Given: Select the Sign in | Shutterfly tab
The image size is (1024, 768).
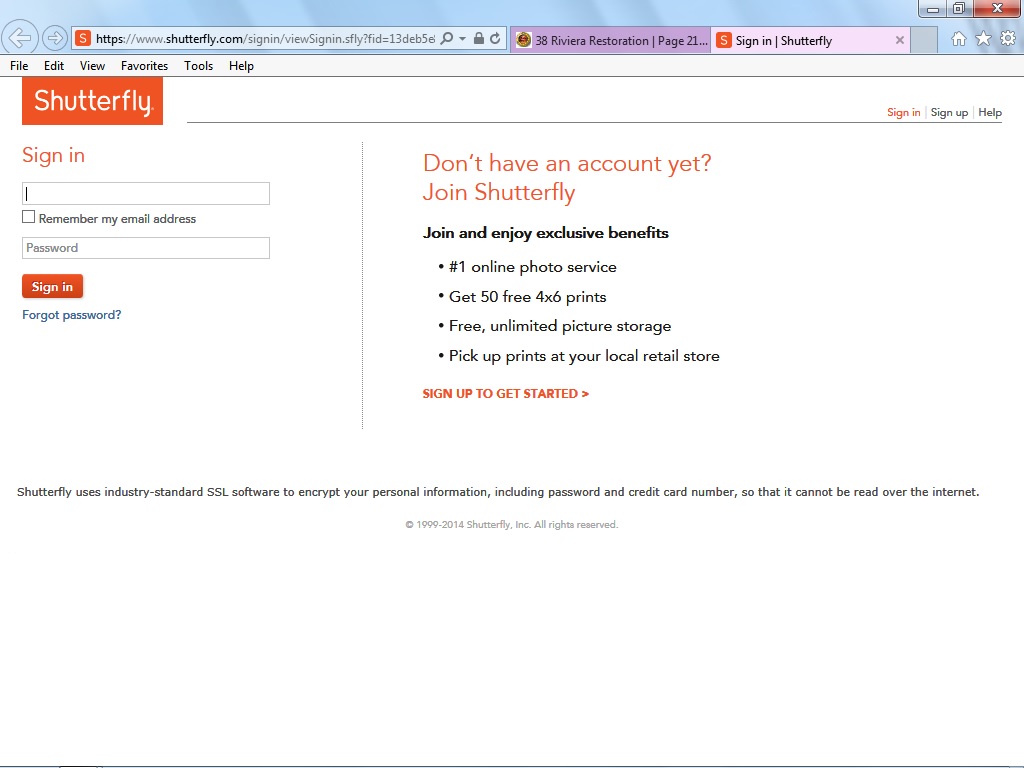Looking at the screenshot, I should point(810,40).
